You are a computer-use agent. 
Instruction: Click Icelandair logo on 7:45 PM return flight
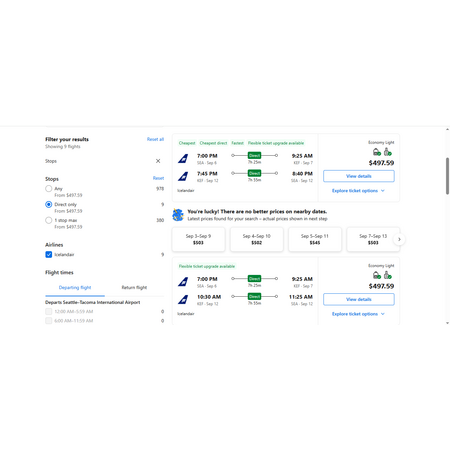(183, 176)
